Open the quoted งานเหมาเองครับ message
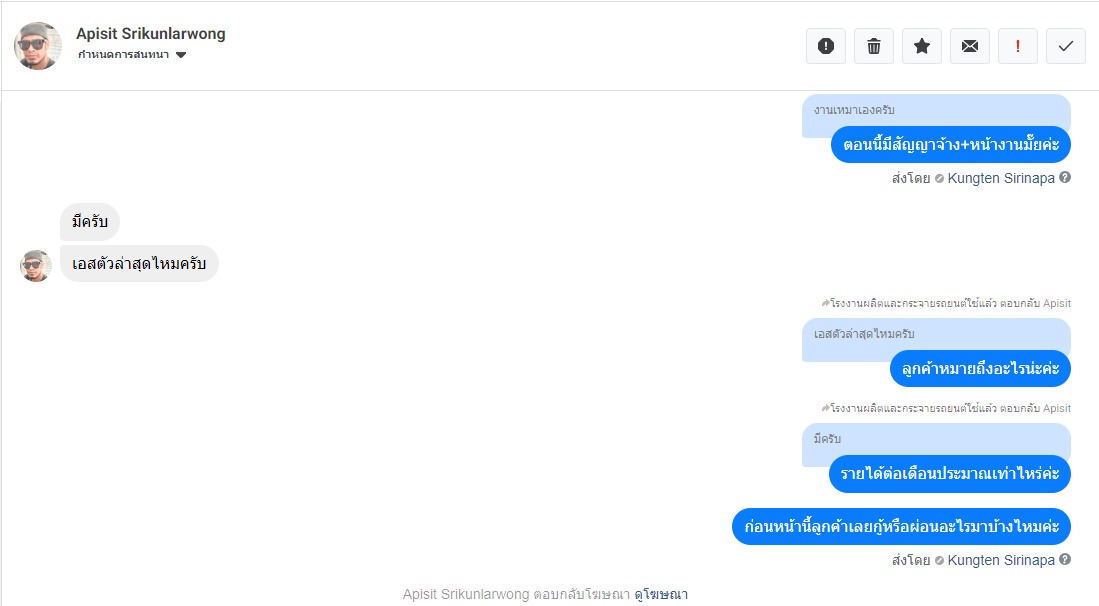This screenshot has height=606, width=1099. tap(854, 110)
